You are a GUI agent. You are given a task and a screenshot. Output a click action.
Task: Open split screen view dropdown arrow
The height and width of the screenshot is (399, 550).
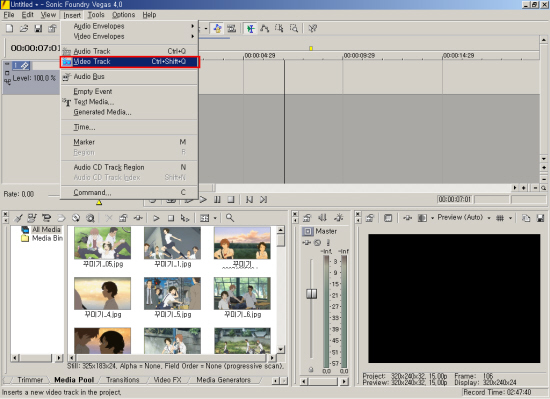[432, 218]
